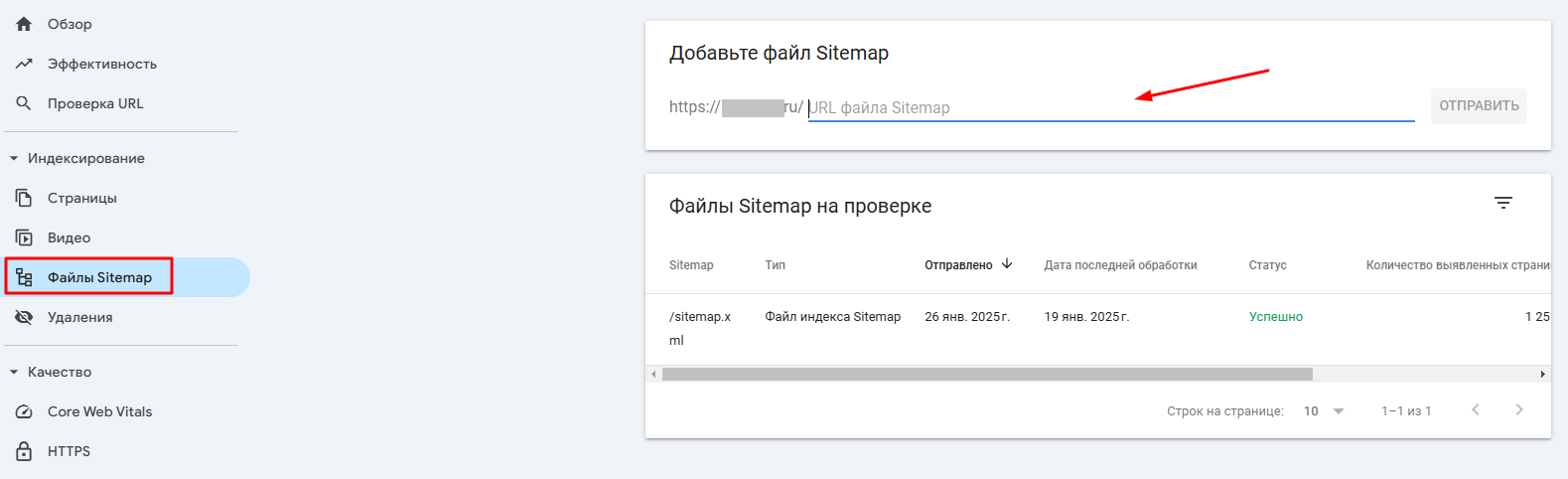The image size is (1568, 479).
Task: Click the Удаления crossed-eye icon
Action: click(24, 317)
